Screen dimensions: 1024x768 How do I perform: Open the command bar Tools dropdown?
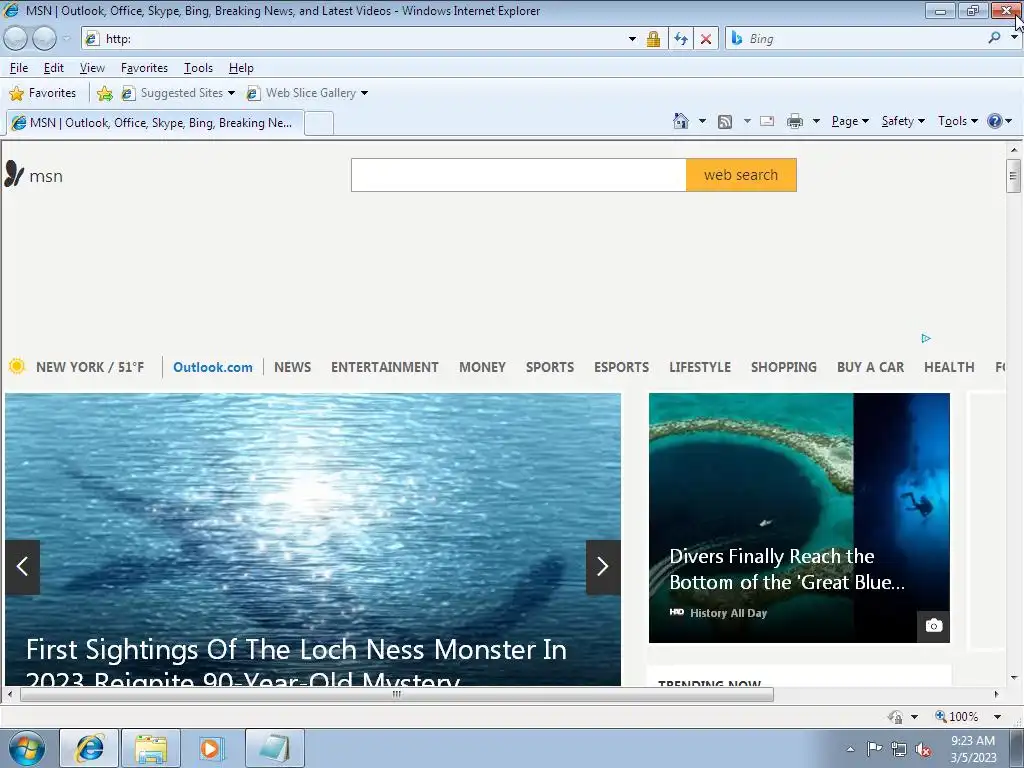(957, 121)
